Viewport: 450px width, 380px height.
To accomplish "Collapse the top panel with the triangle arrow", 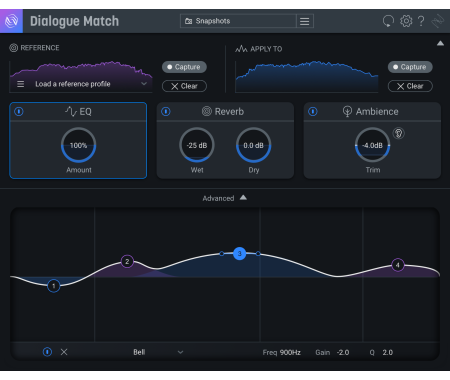I will (440, 43).
